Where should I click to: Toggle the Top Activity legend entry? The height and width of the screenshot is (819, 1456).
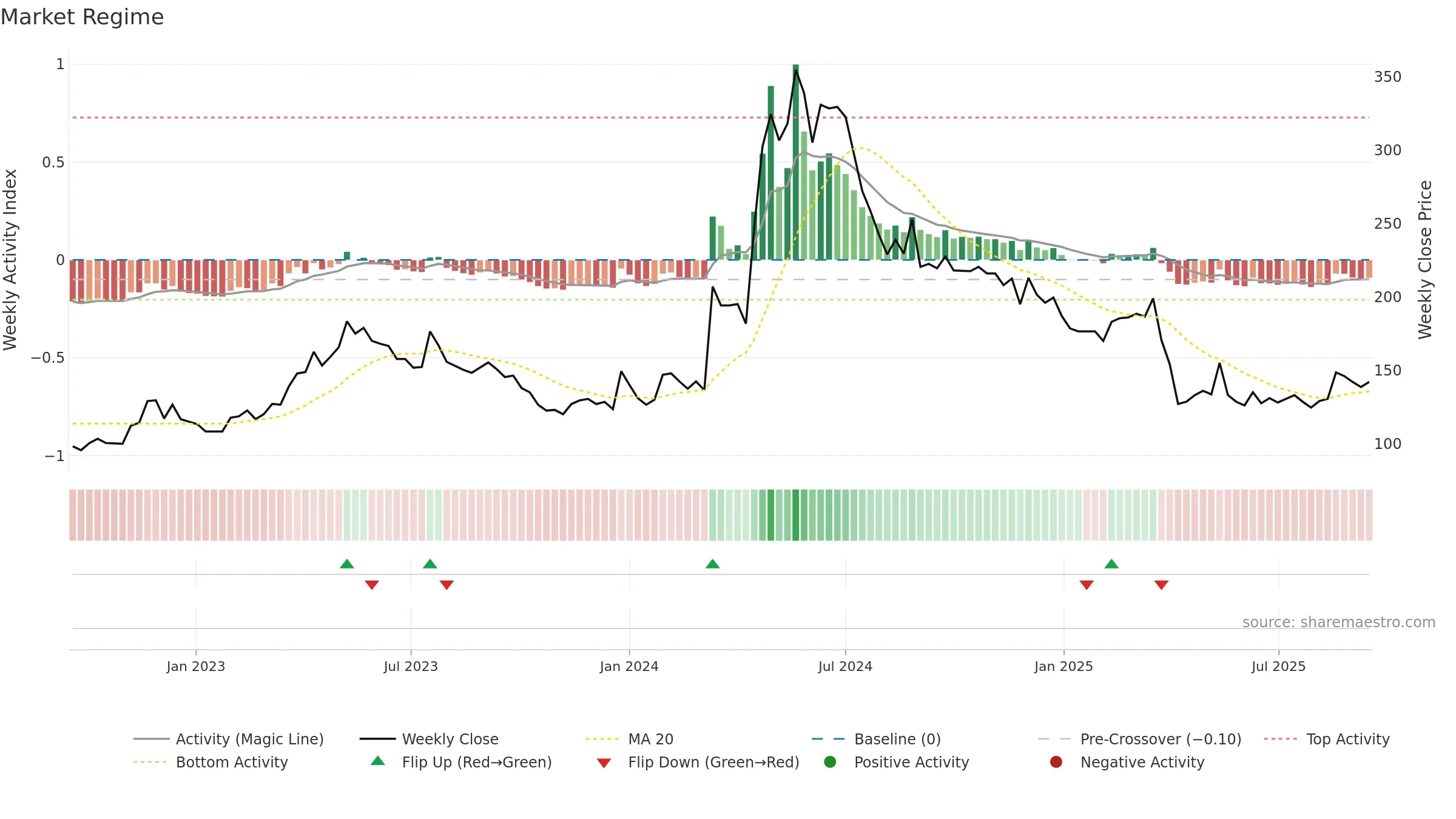pyautogui.click(x=1327, y=739)
